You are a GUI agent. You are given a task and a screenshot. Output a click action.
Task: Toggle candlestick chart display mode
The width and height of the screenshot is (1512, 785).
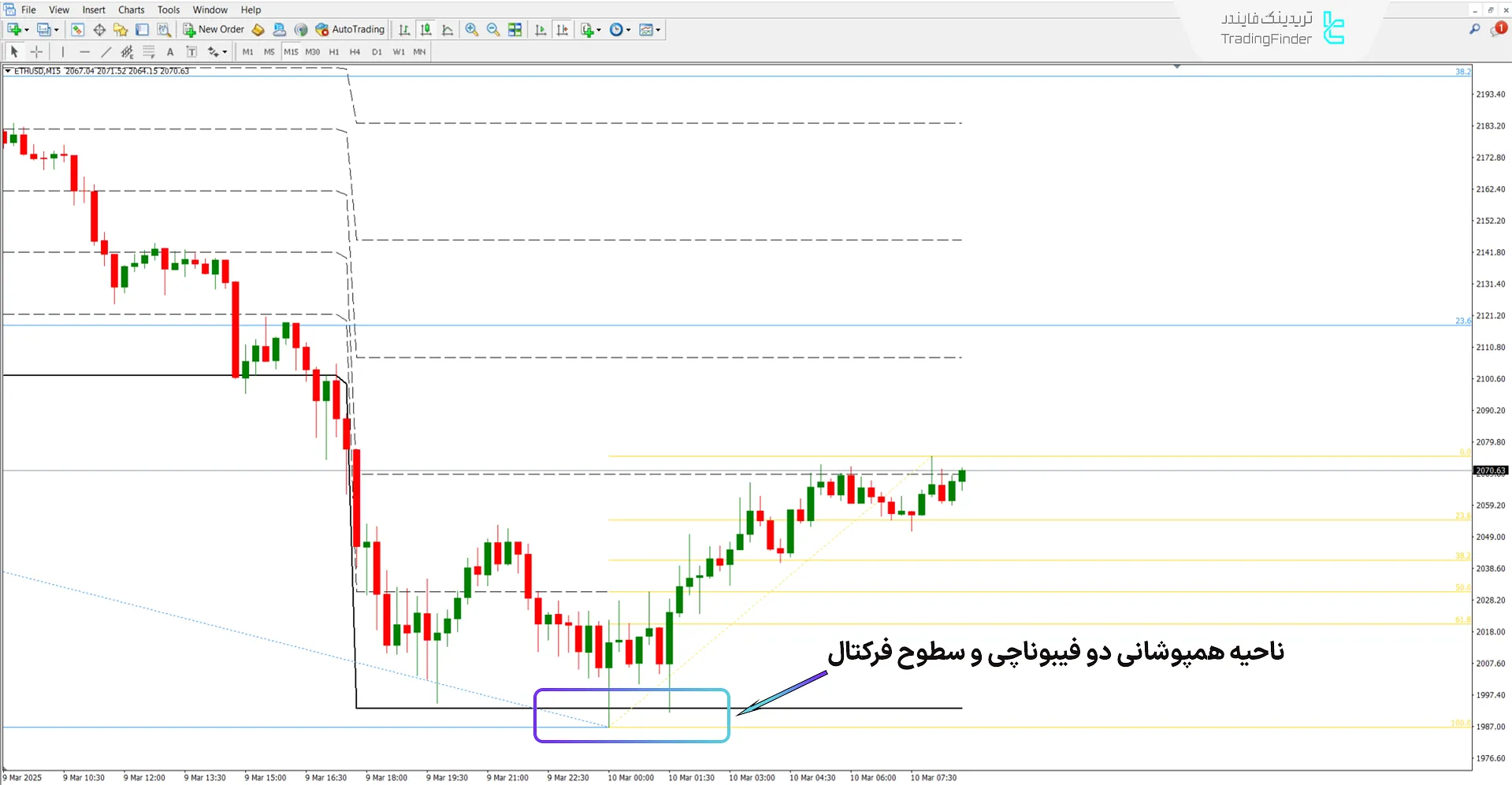pos(425,29)
